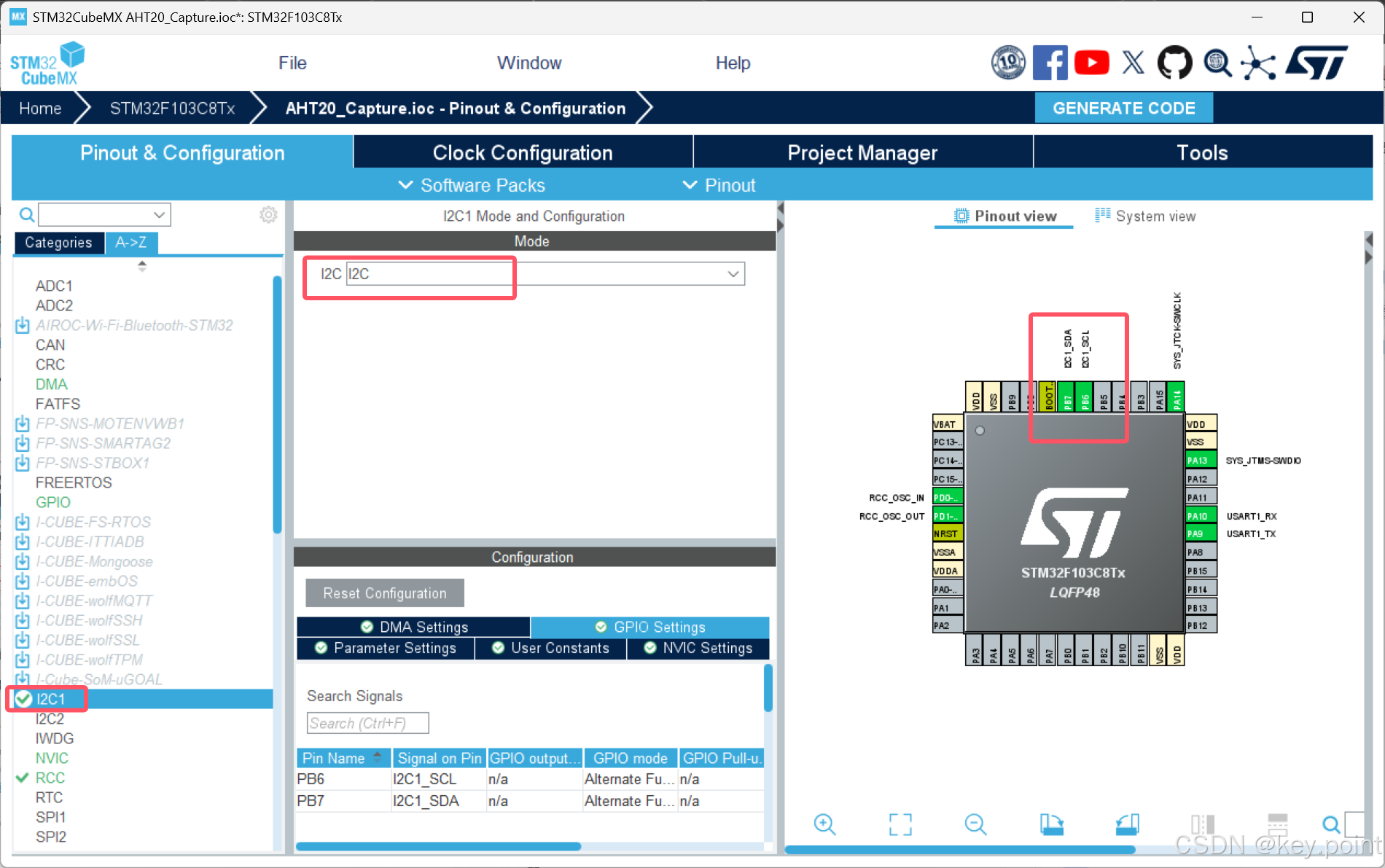1385x868 pixels.
Task: Click Reset Configuration button
Action: (385, 593)
